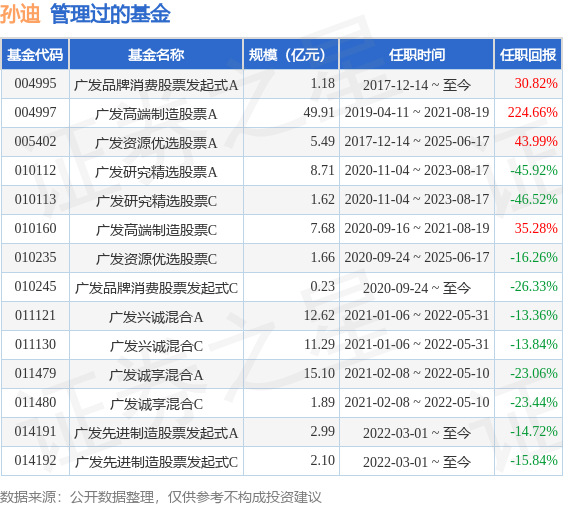Select fund 广发先进制造股票发起式C
This screenshot has height=506, width=563.
(156, 462)
